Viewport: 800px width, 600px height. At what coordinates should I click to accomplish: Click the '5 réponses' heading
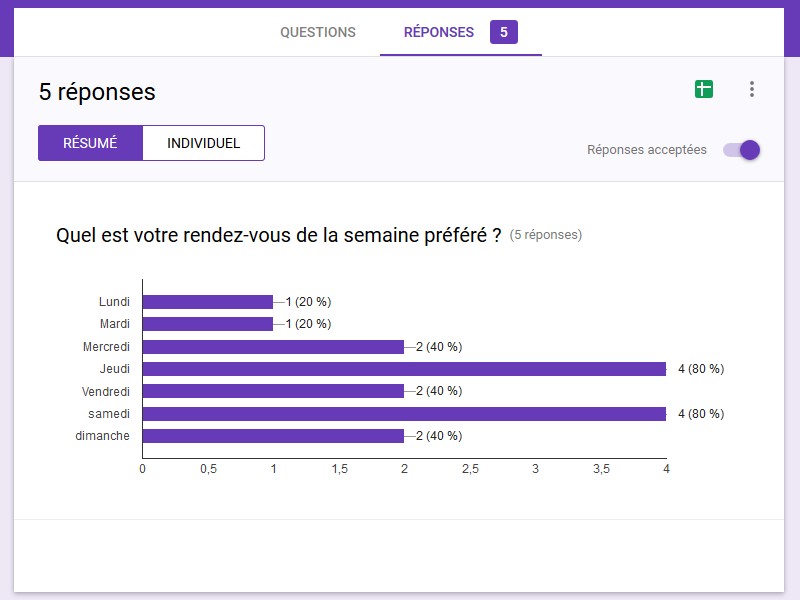tap(97, 92)
